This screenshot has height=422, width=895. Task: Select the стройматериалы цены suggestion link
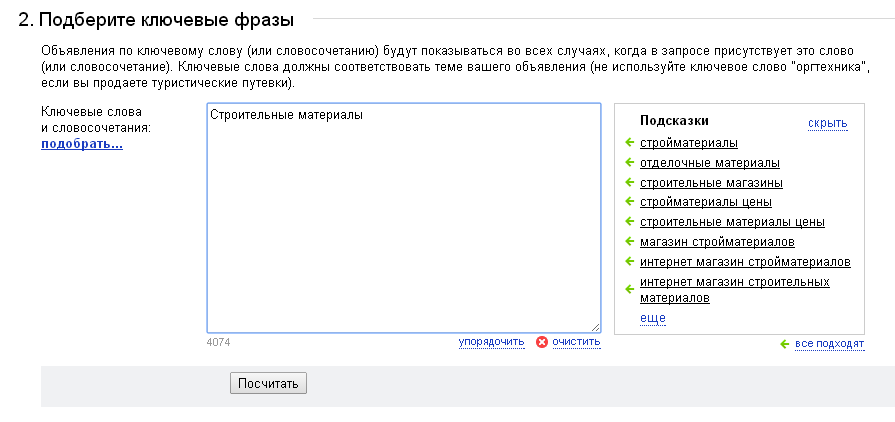(x=706, y=202)
